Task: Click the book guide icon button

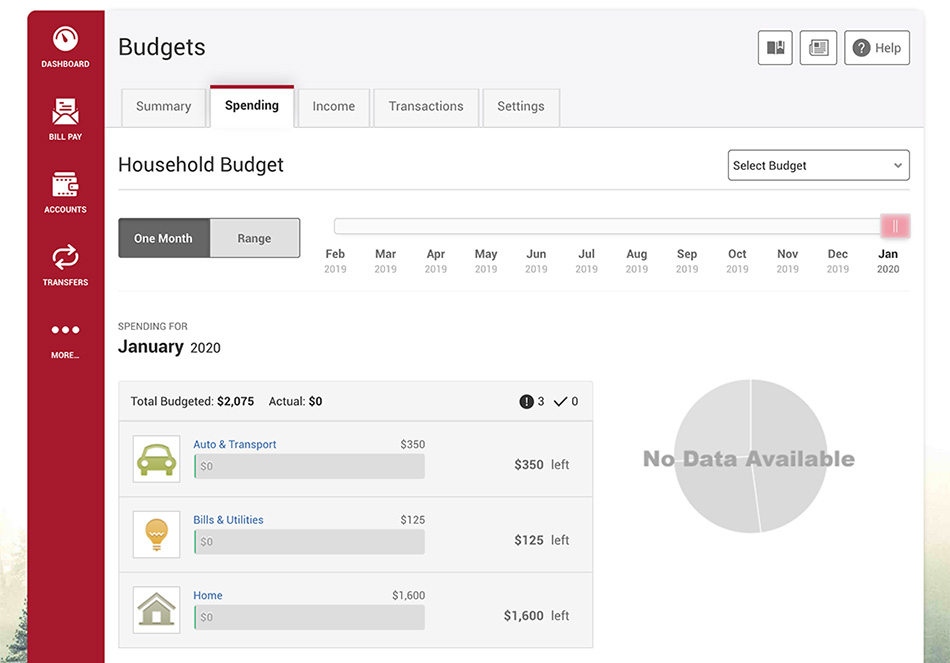Action: coord(775,47)
